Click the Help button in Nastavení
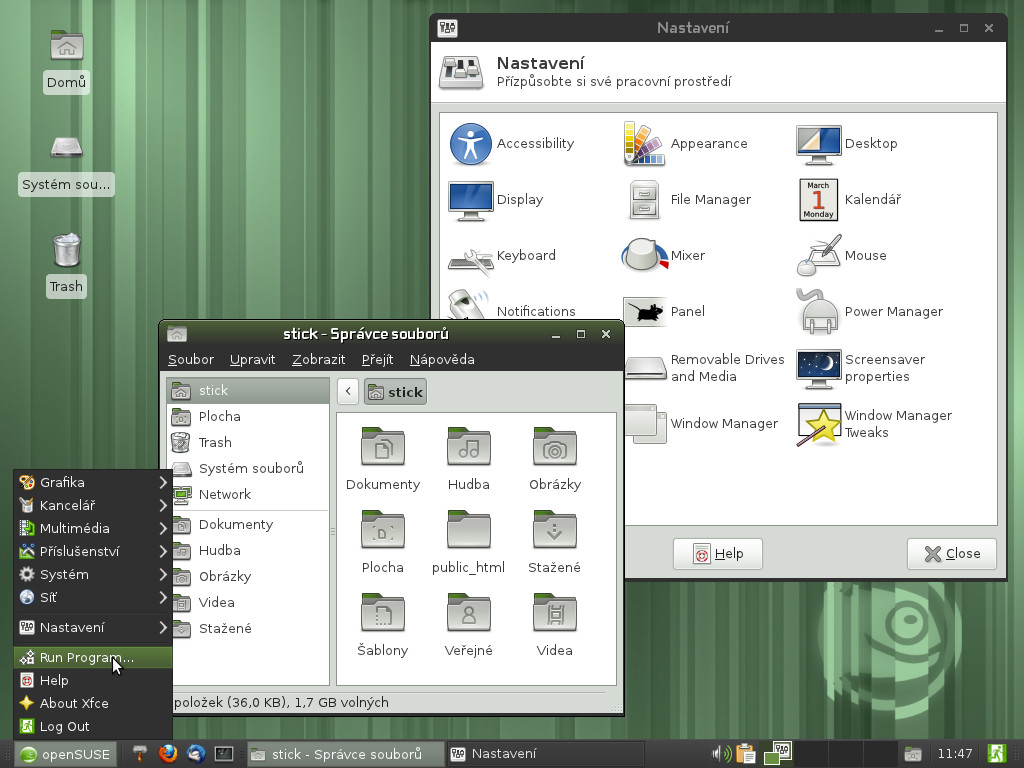 click(717, 554)
